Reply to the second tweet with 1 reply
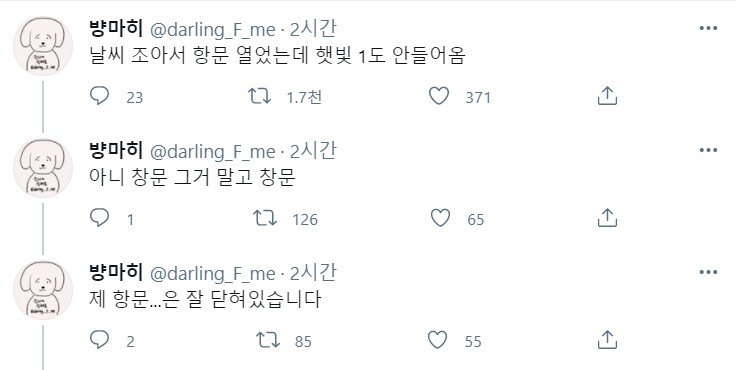Screen dimensions: 736x370 pyautogui.click(x=99, y=218)
